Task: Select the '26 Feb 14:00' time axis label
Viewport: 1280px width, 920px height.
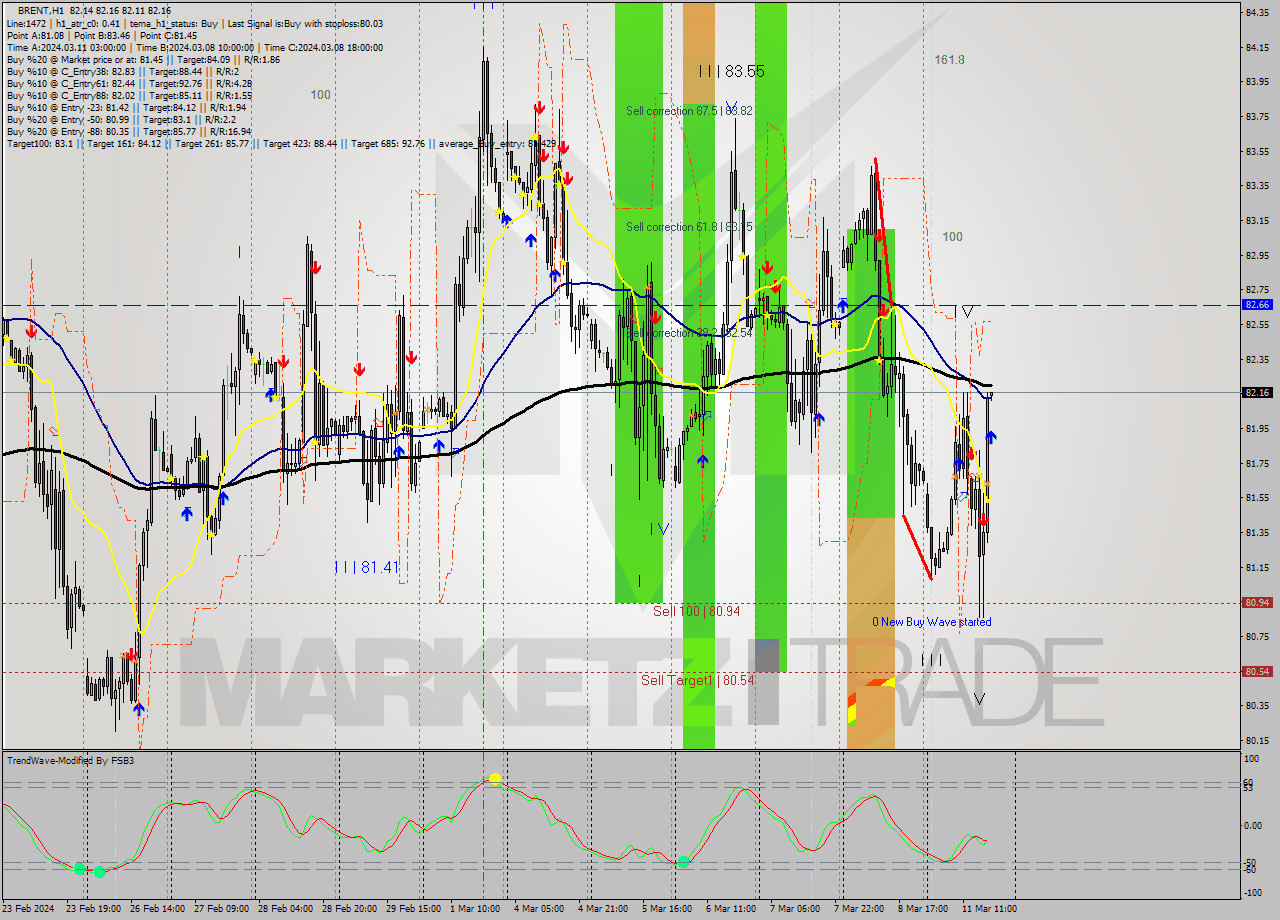Action: pos(158,909)
